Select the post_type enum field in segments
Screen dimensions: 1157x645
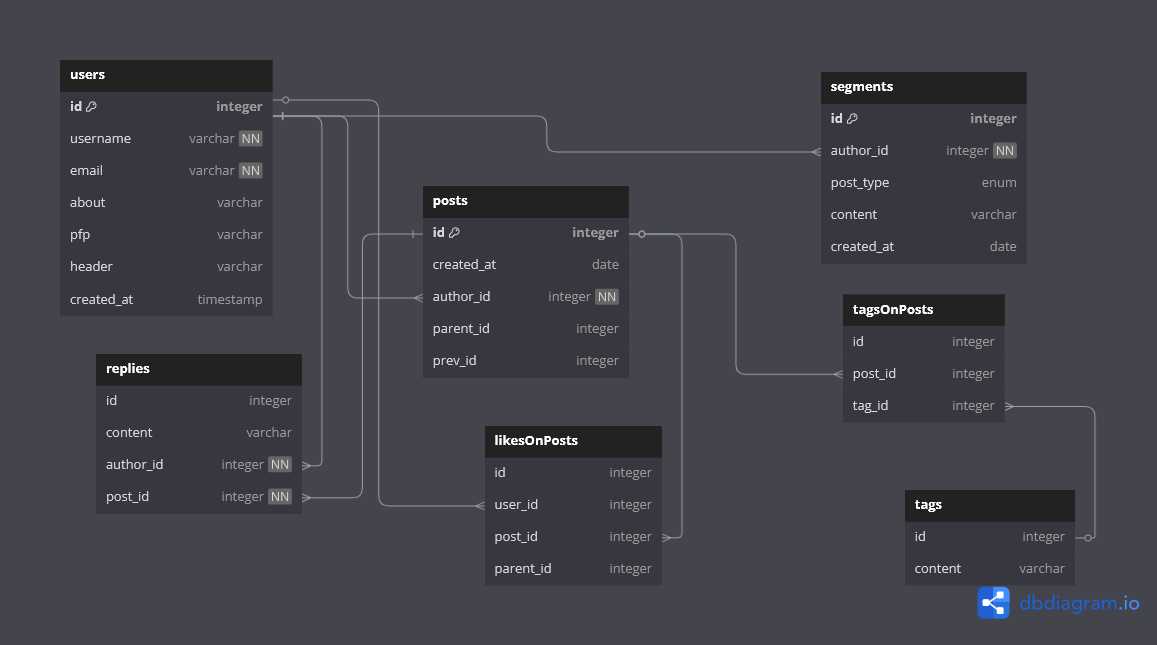923,183
